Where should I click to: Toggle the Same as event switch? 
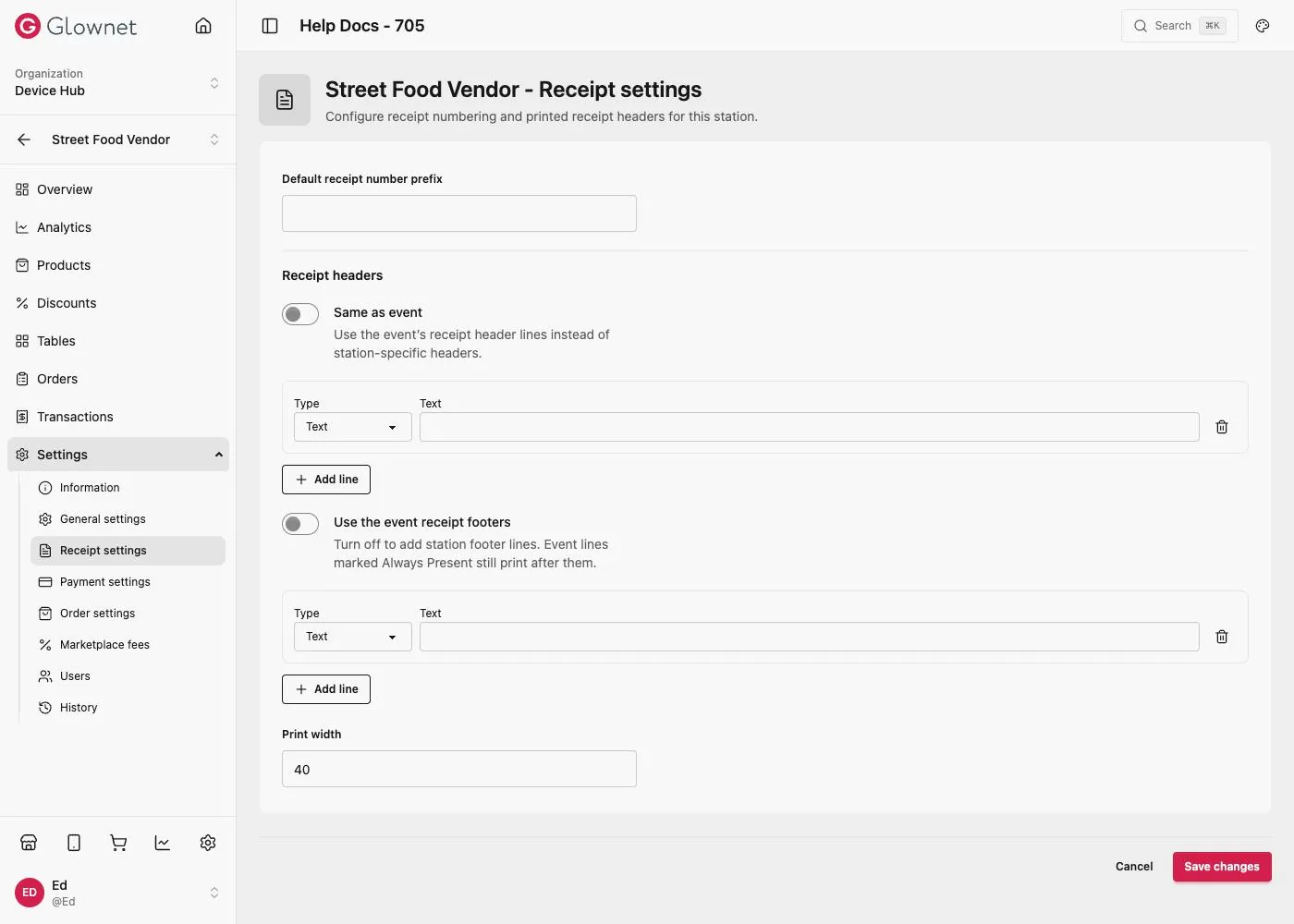click(300, 314)
